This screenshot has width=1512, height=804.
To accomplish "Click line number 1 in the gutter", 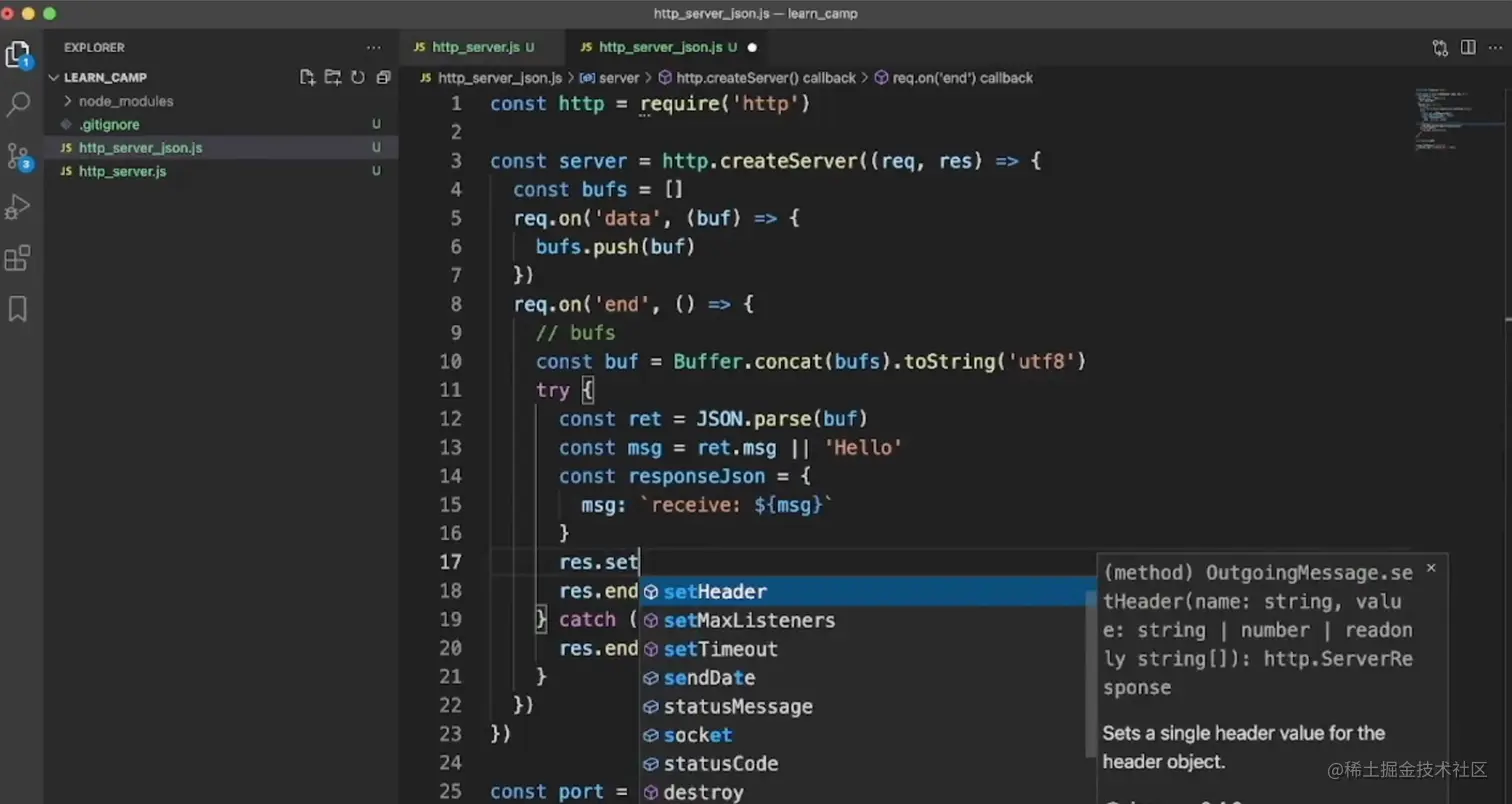I will 456,104.
